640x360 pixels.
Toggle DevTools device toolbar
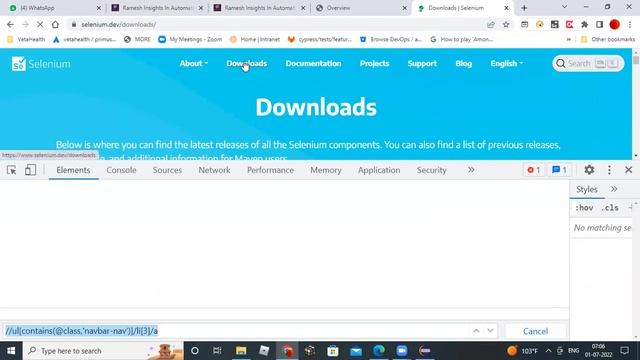click(30, 170)
